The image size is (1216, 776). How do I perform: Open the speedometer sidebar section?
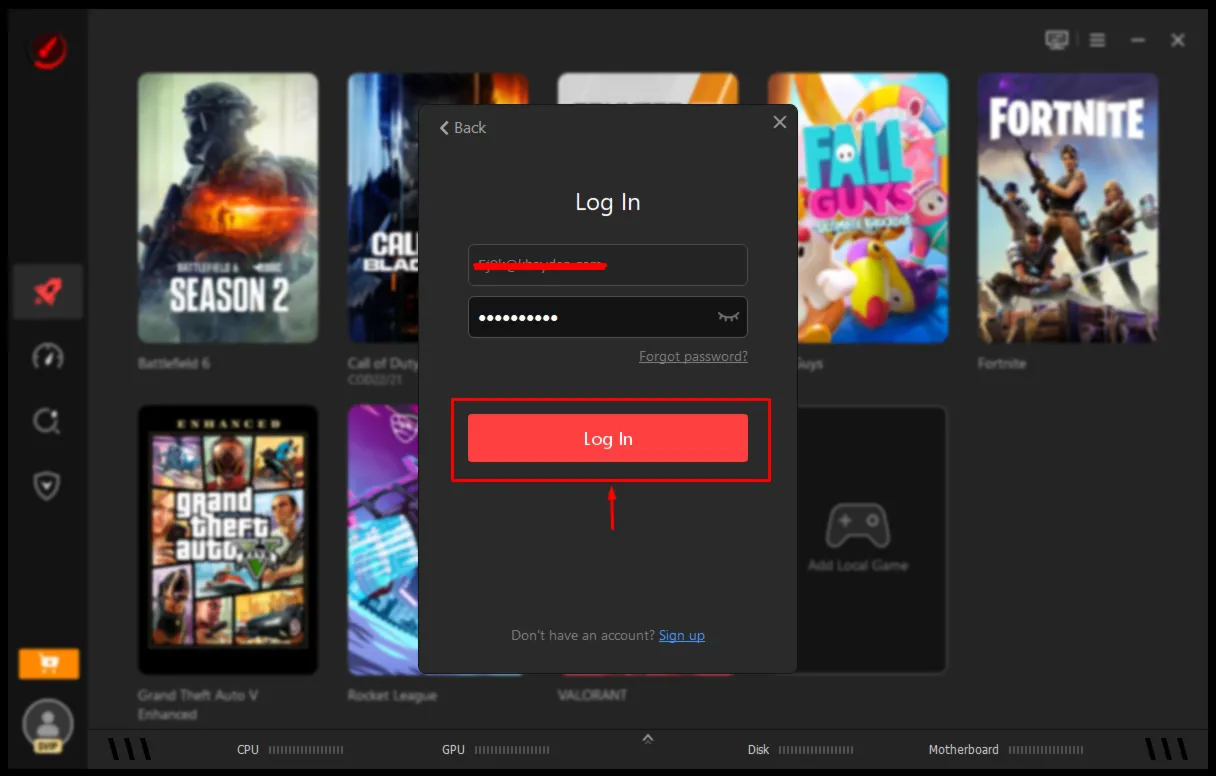(x=48, y=356)
